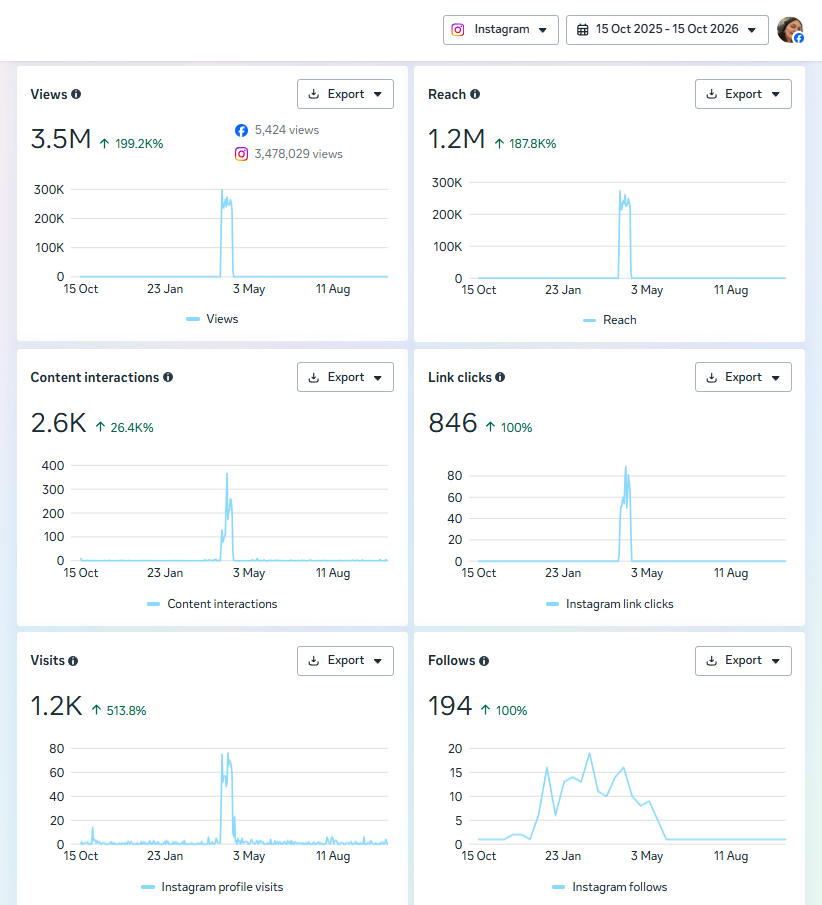Toggle the Views legend swatch
This screenshot has height=905, width=822.
193,319
